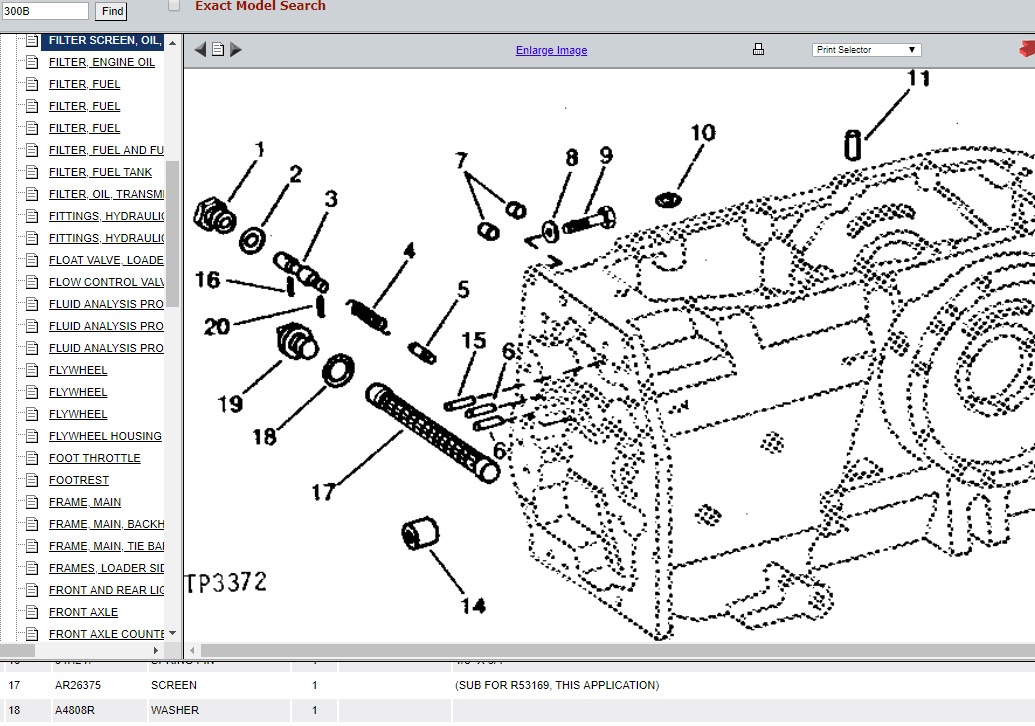Go to the next diagram page arrow
Image resolution: width=1035 pixels, height=726 pixels.
[x=236, y=50]
